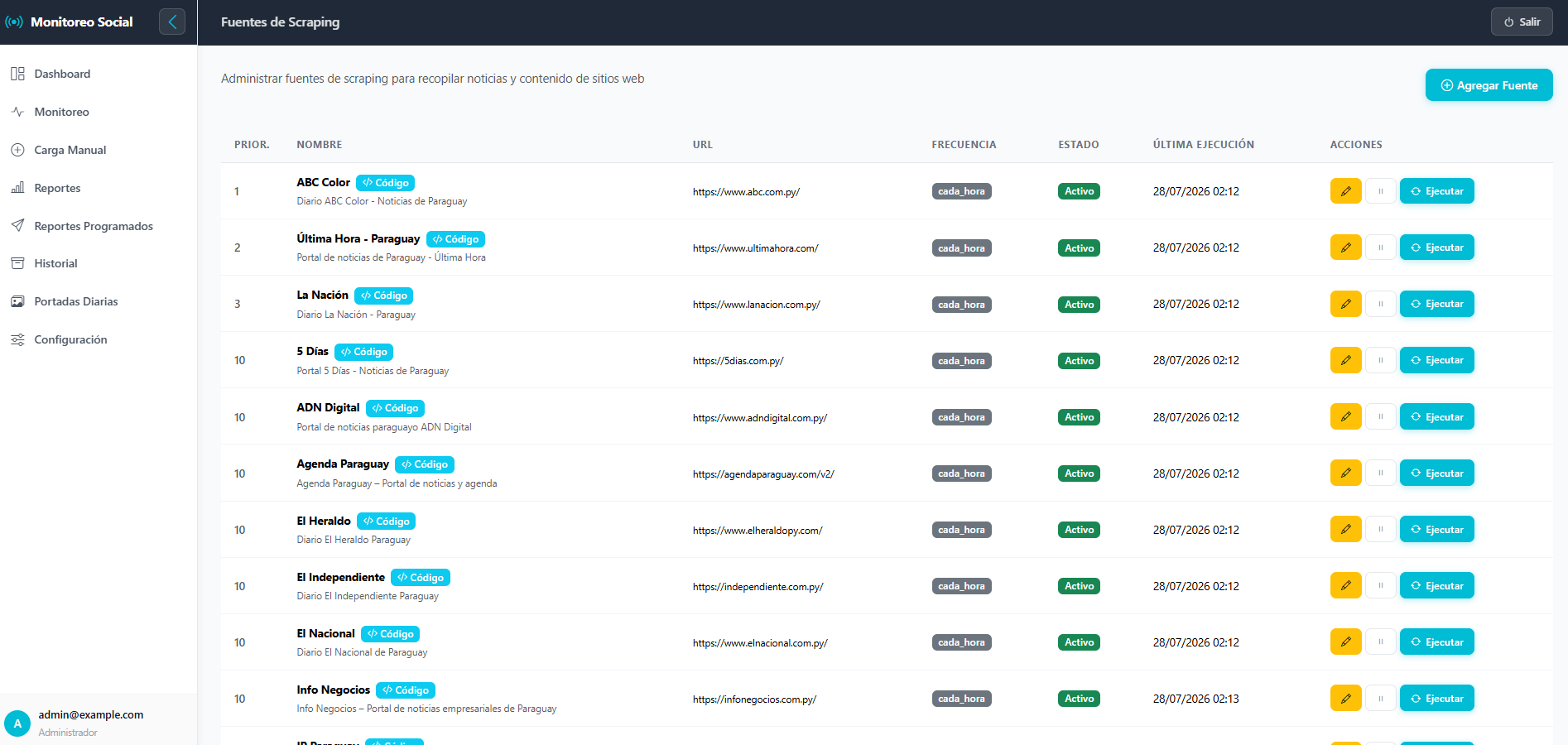Image resolution: width=1568 pixels, height=745 pixels.
Task: Click the Código badge for La Nación
Action: (x=384, y=296)
